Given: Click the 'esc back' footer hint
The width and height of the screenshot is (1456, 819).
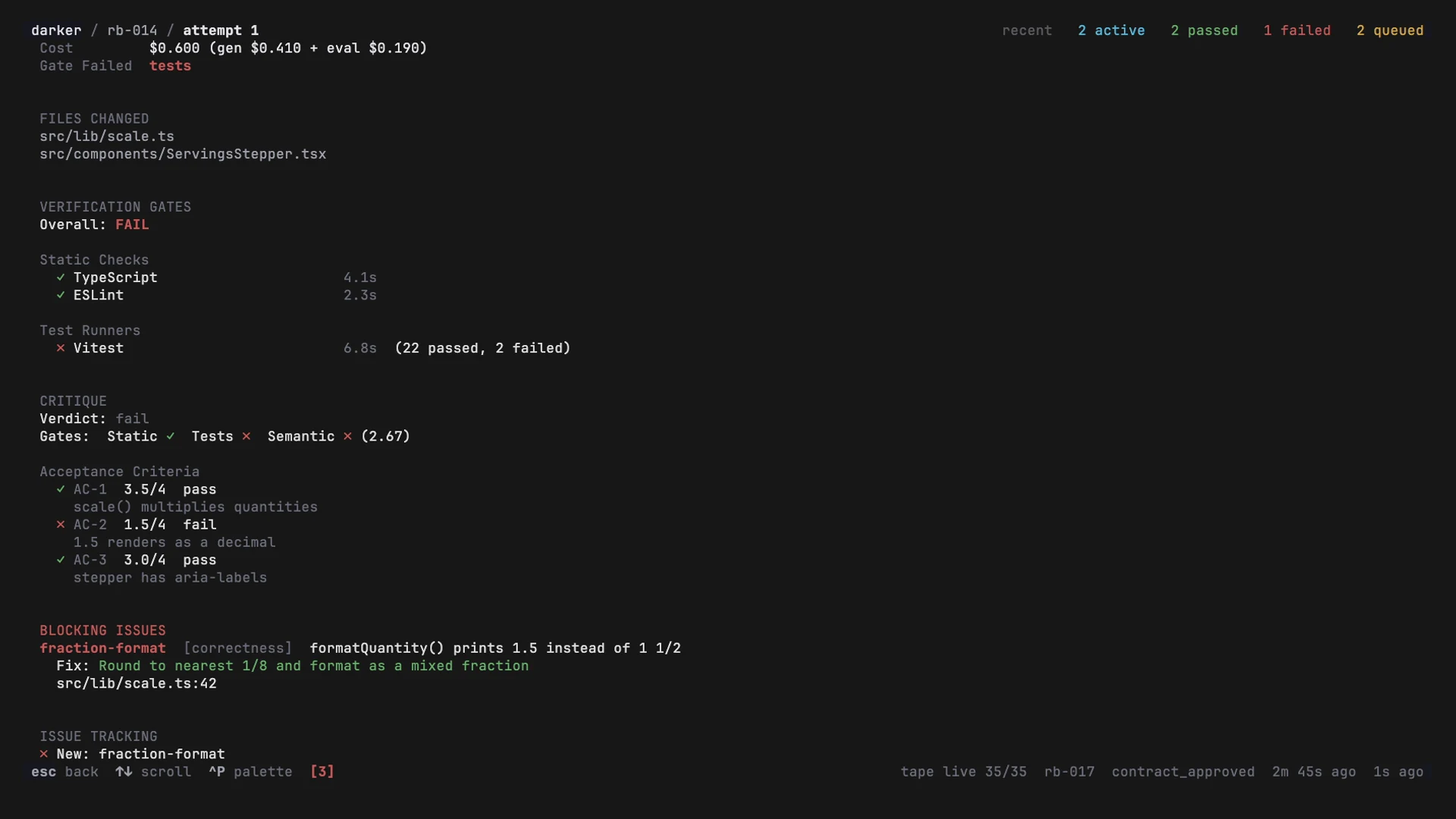Looking at the screenshot, I should point(64,772).
